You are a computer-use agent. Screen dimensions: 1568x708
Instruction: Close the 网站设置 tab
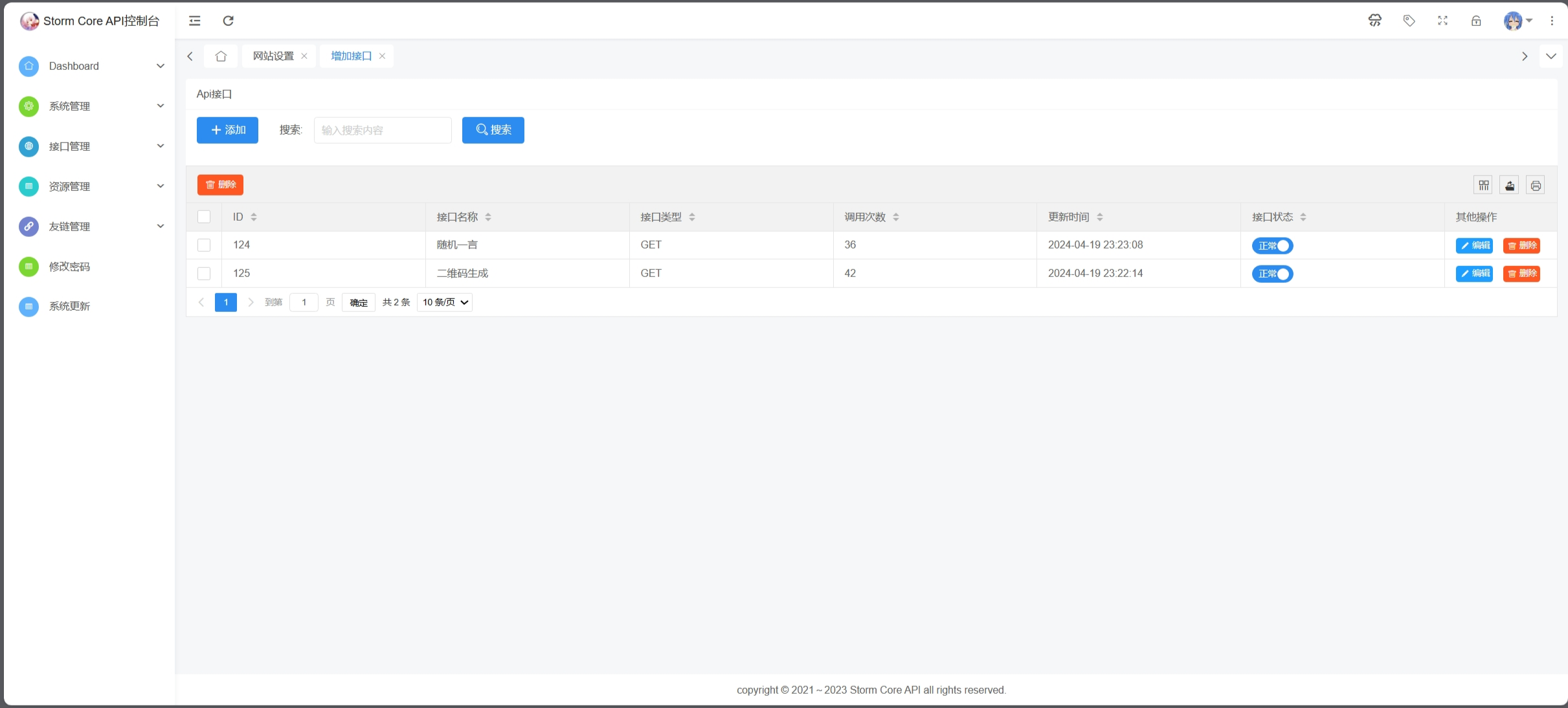point(304,56)
